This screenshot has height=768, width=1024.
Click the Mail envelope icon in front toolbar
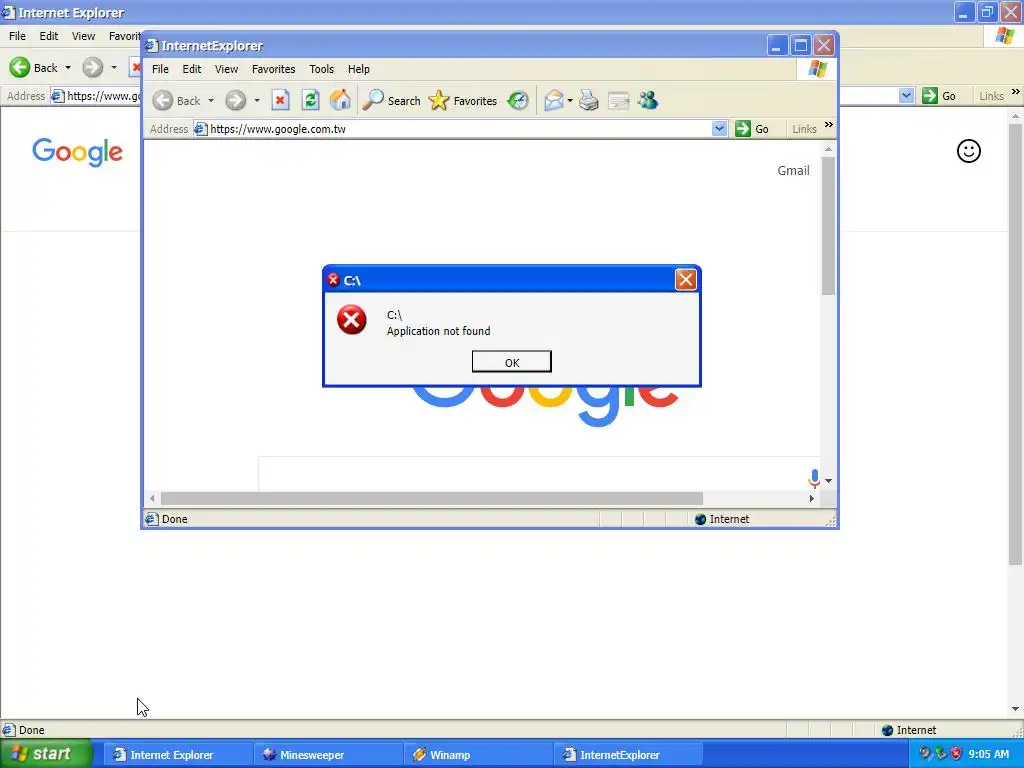(553, 101)
